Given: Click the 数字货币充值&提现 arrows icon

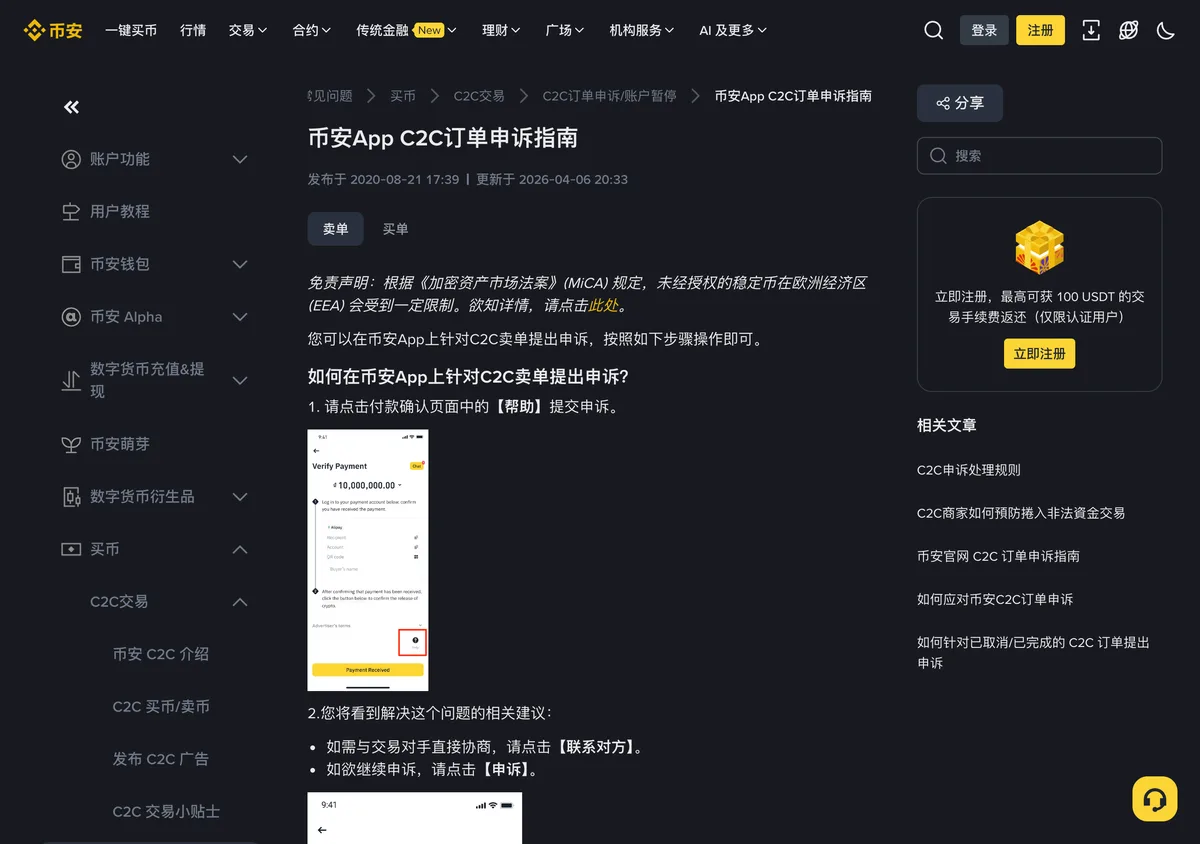Looking at the screenshot, I should [71, 380].
